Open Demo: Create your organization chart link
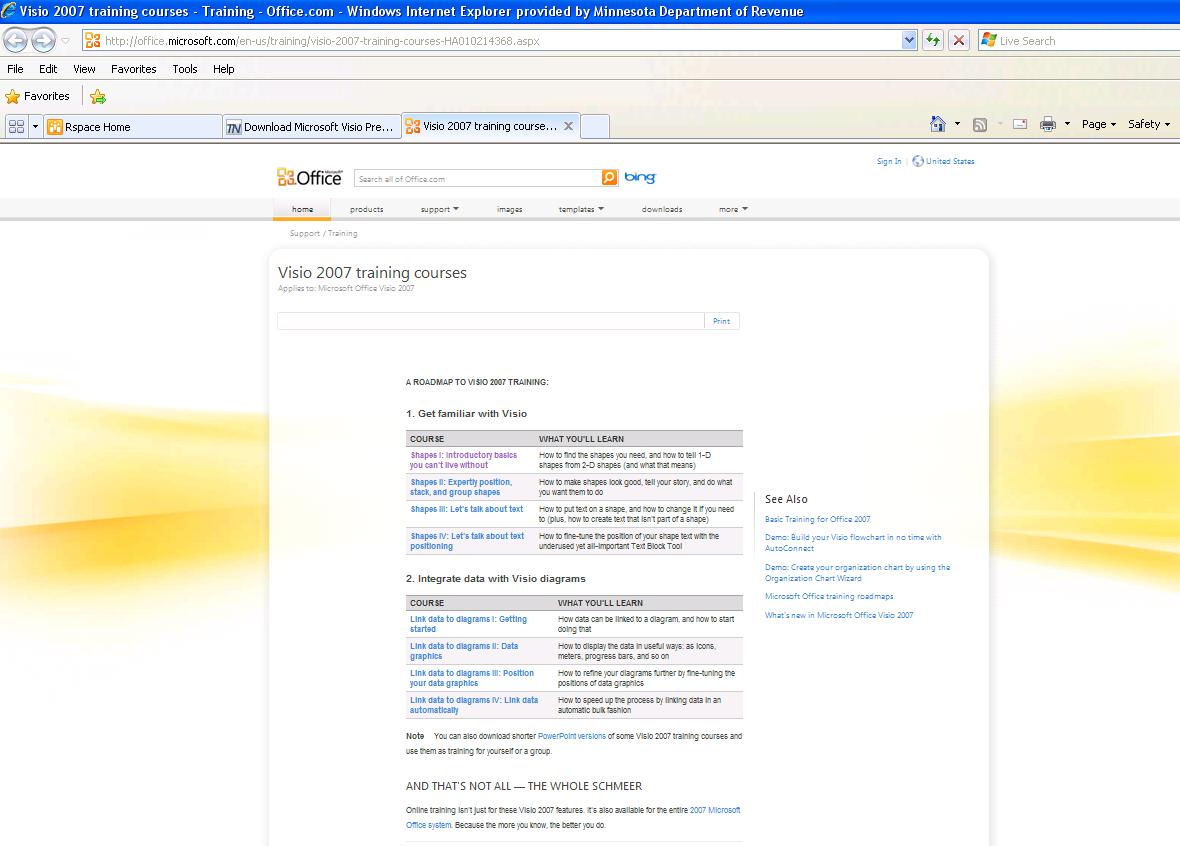This screenshot has width=1180, height=846. [x=857, y=573]
